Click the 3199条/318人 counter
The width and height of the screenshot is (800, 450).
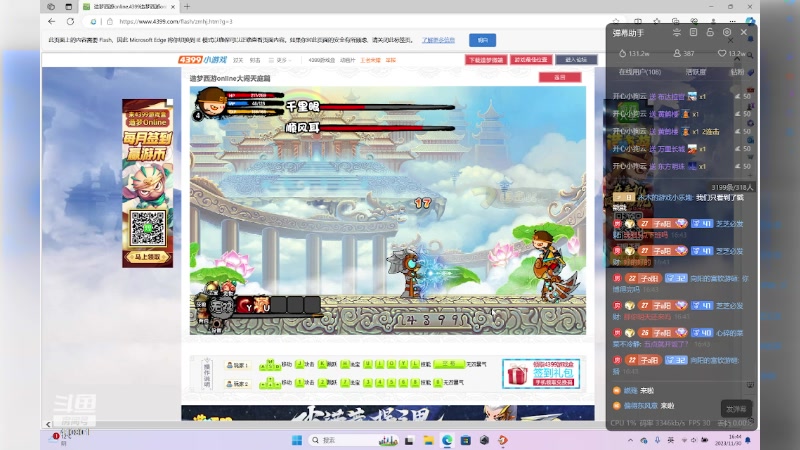(732, 187)
